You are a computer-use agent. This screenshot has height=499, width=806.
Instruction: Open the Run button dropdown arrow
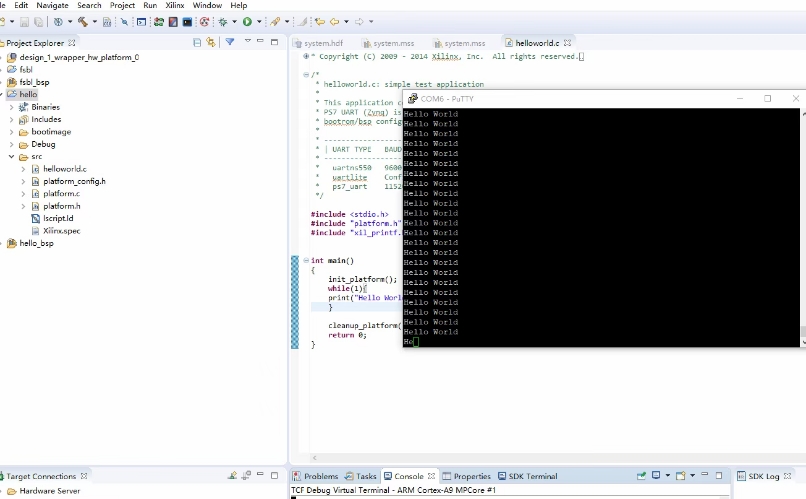point(259,22)
